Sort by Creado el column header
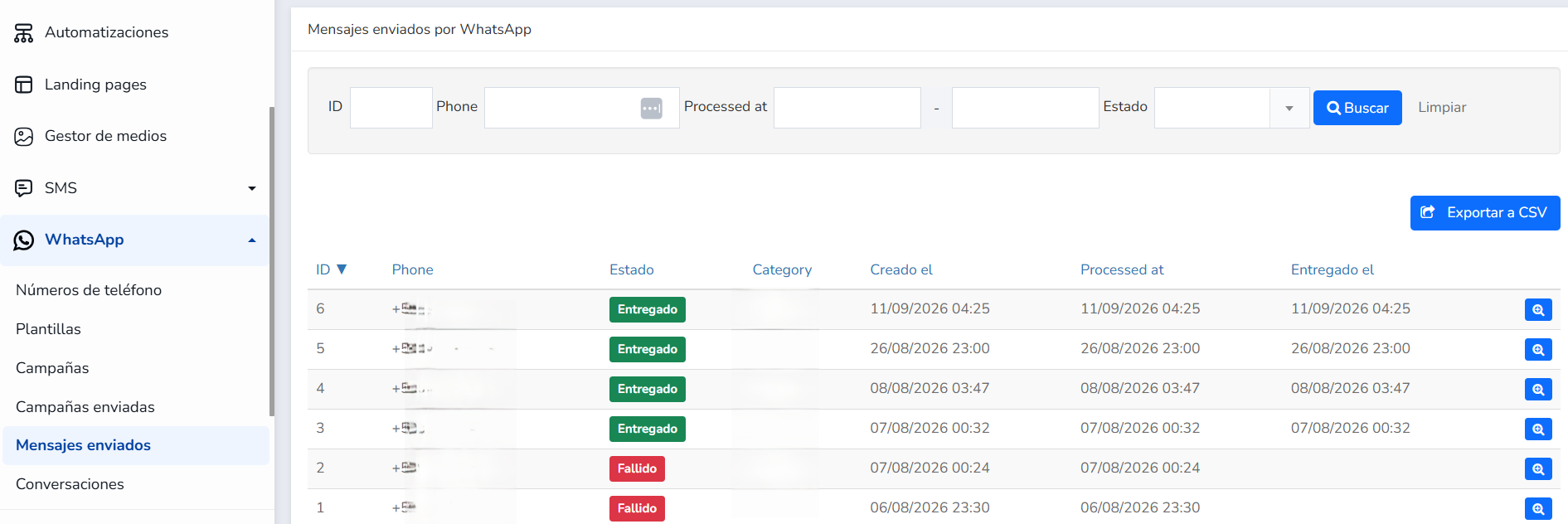The width and height of the screenshot is (1568, 524). 901,269
